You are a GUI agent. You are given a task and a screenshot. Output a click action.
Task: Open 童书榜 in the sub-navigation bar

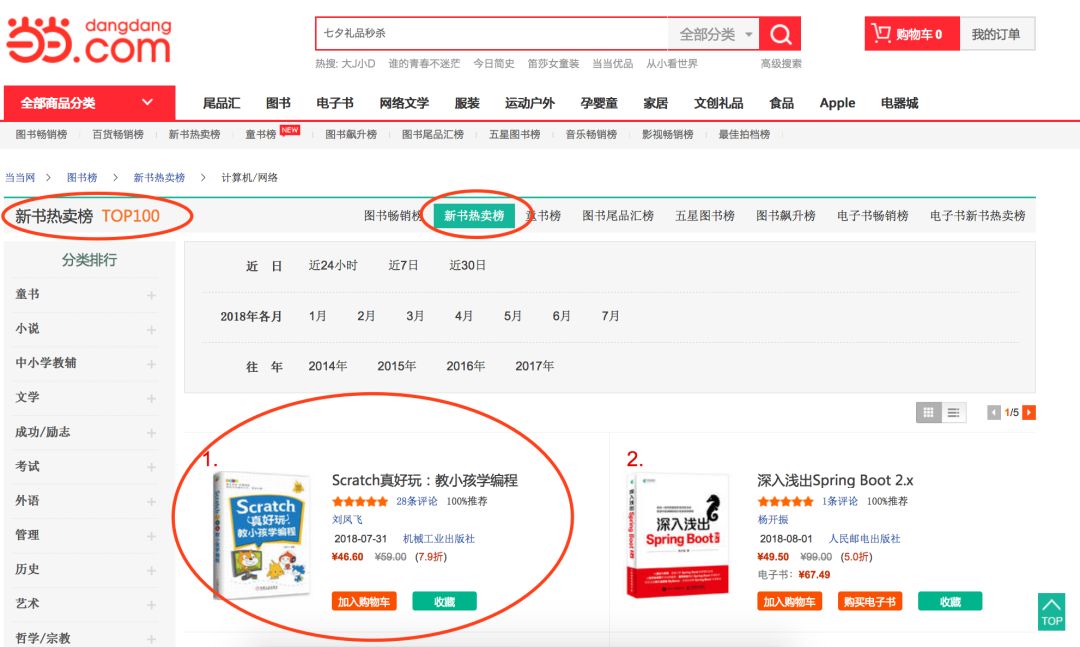261,134
